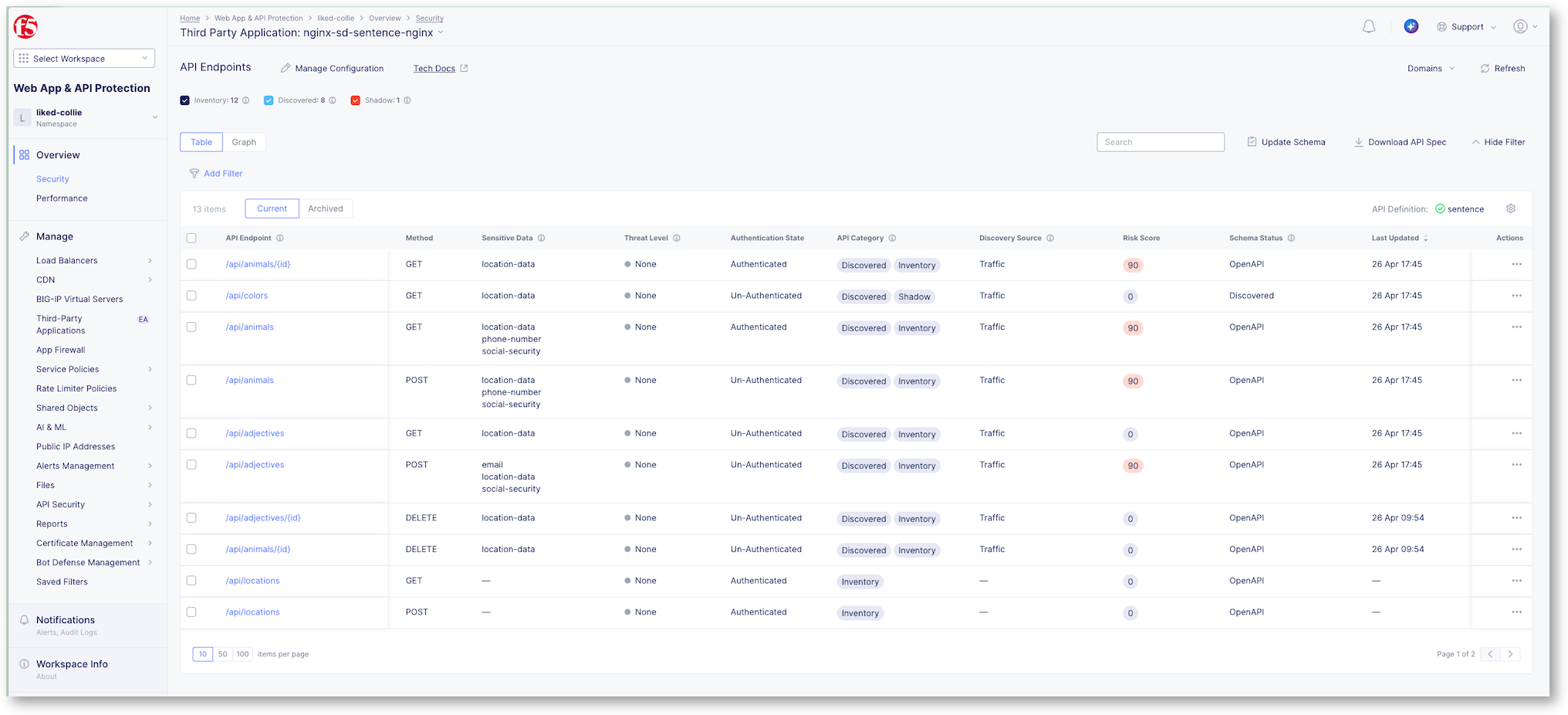This screenshot has height=715, width=1568.
Task: Click the Add Filter funnel icon
Action: [194, 174]
